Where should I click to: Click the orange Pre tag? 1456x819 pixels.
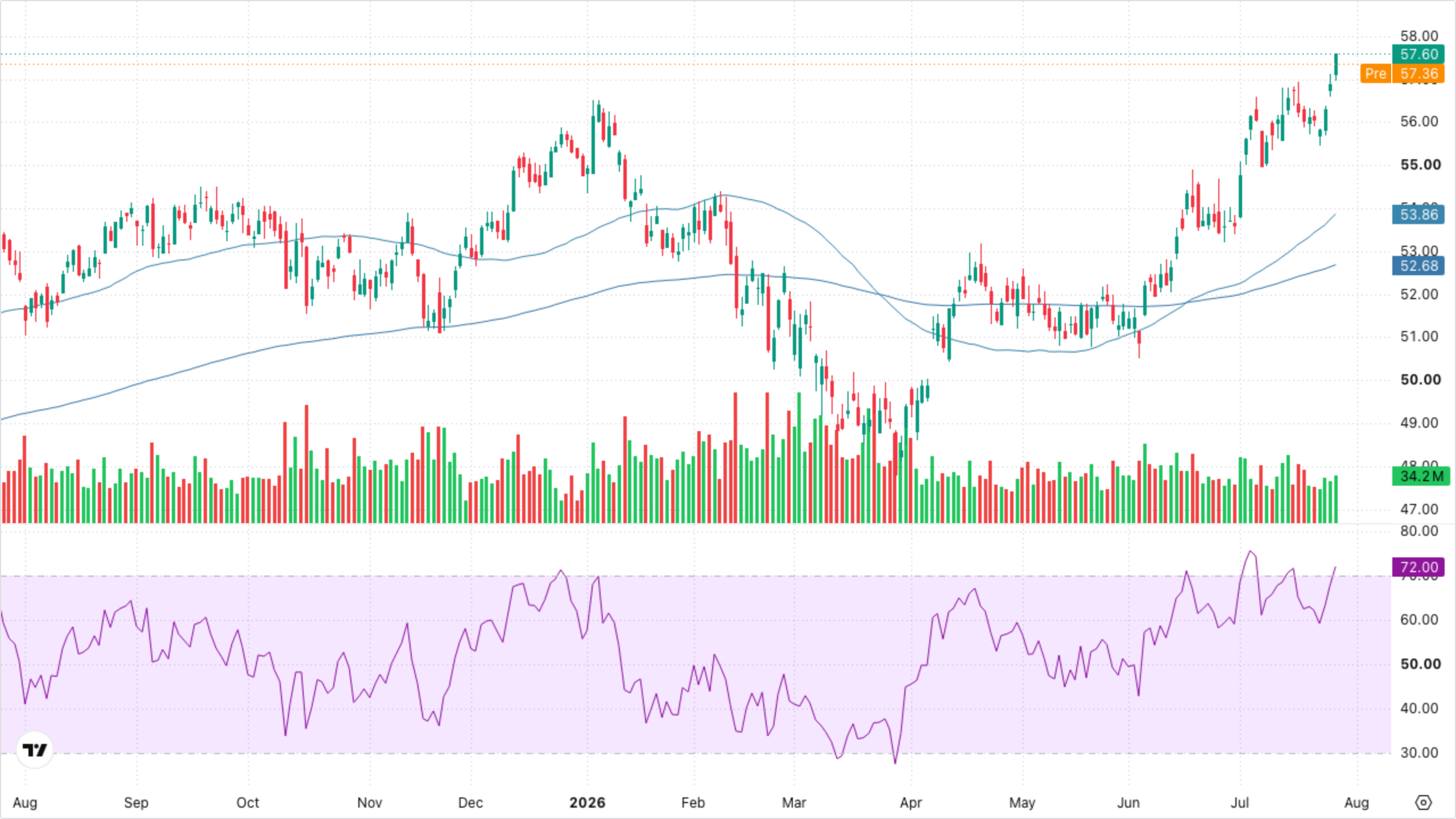pos(1375,73)
